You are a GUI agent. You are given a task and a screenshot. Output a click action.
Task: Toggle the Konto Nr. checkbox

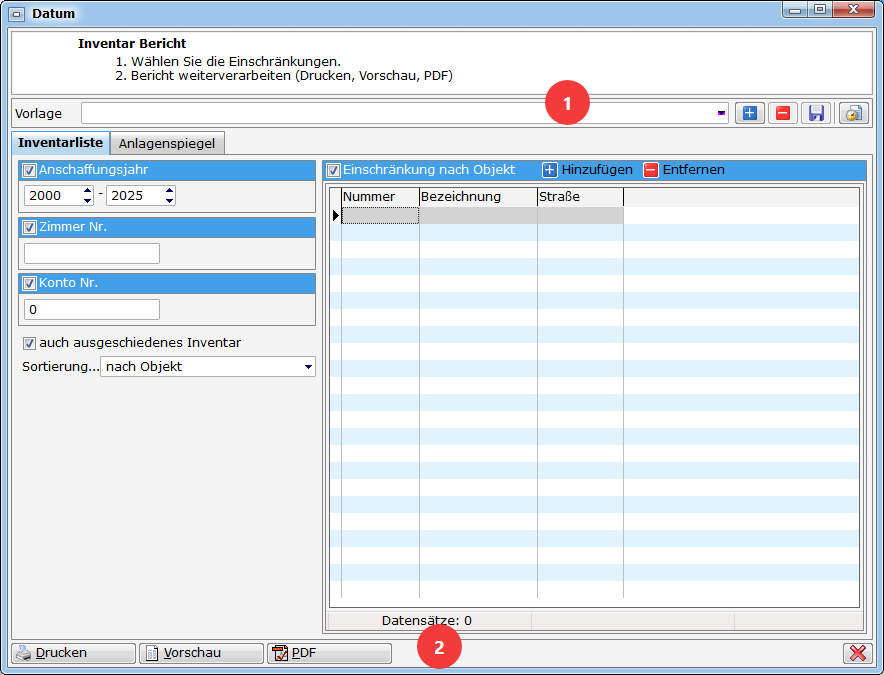coord(29,283)
